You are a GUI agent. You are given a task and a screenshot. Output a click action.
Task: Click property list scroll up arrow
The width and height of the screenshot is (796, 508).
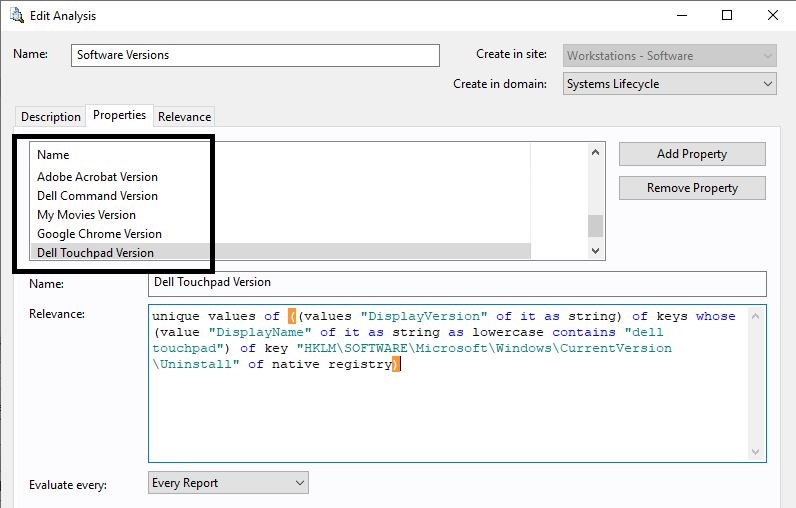pyautogui.click(x=595, y=152)
